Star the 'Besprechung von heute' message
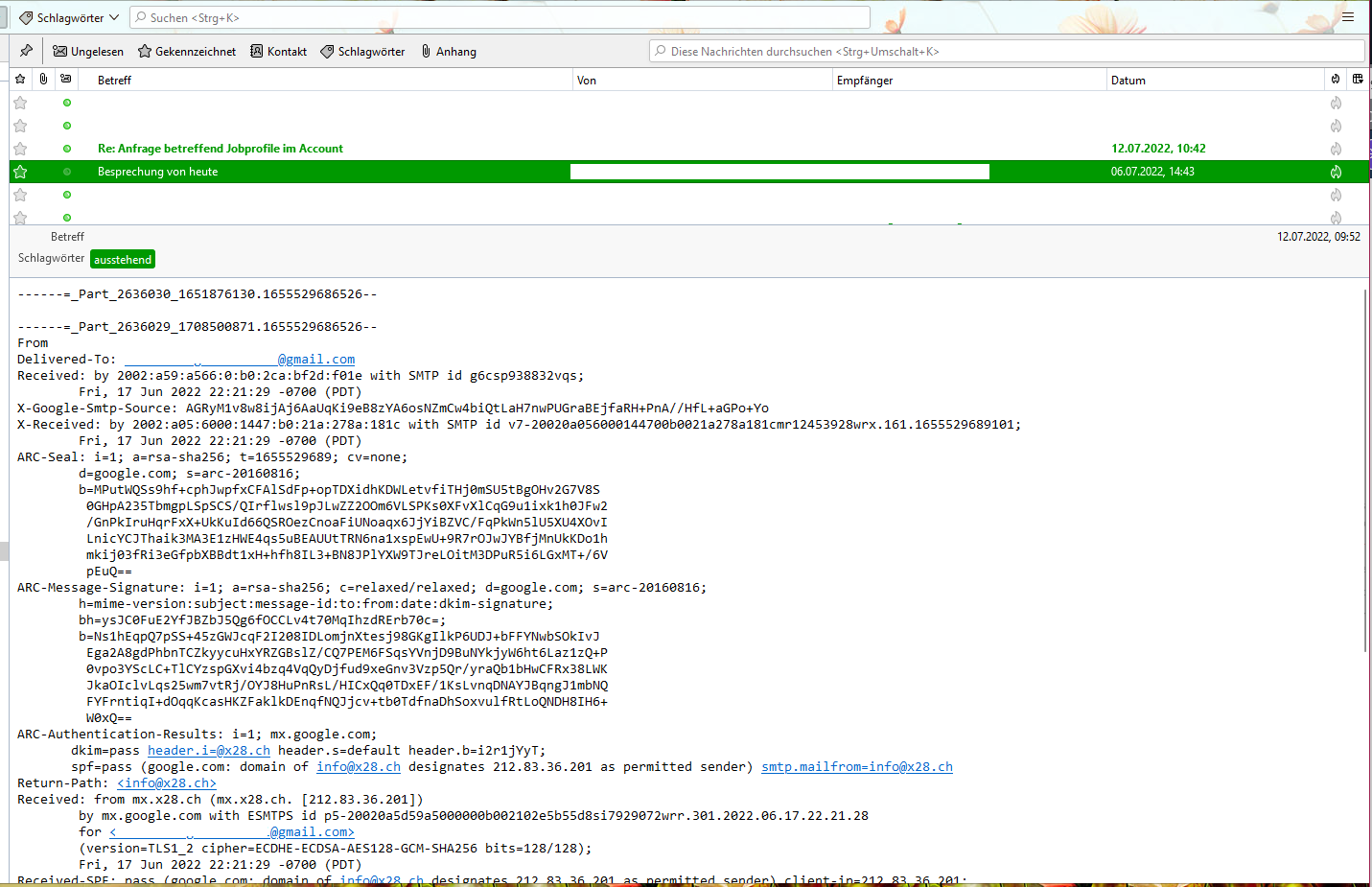 coord(20,172)
